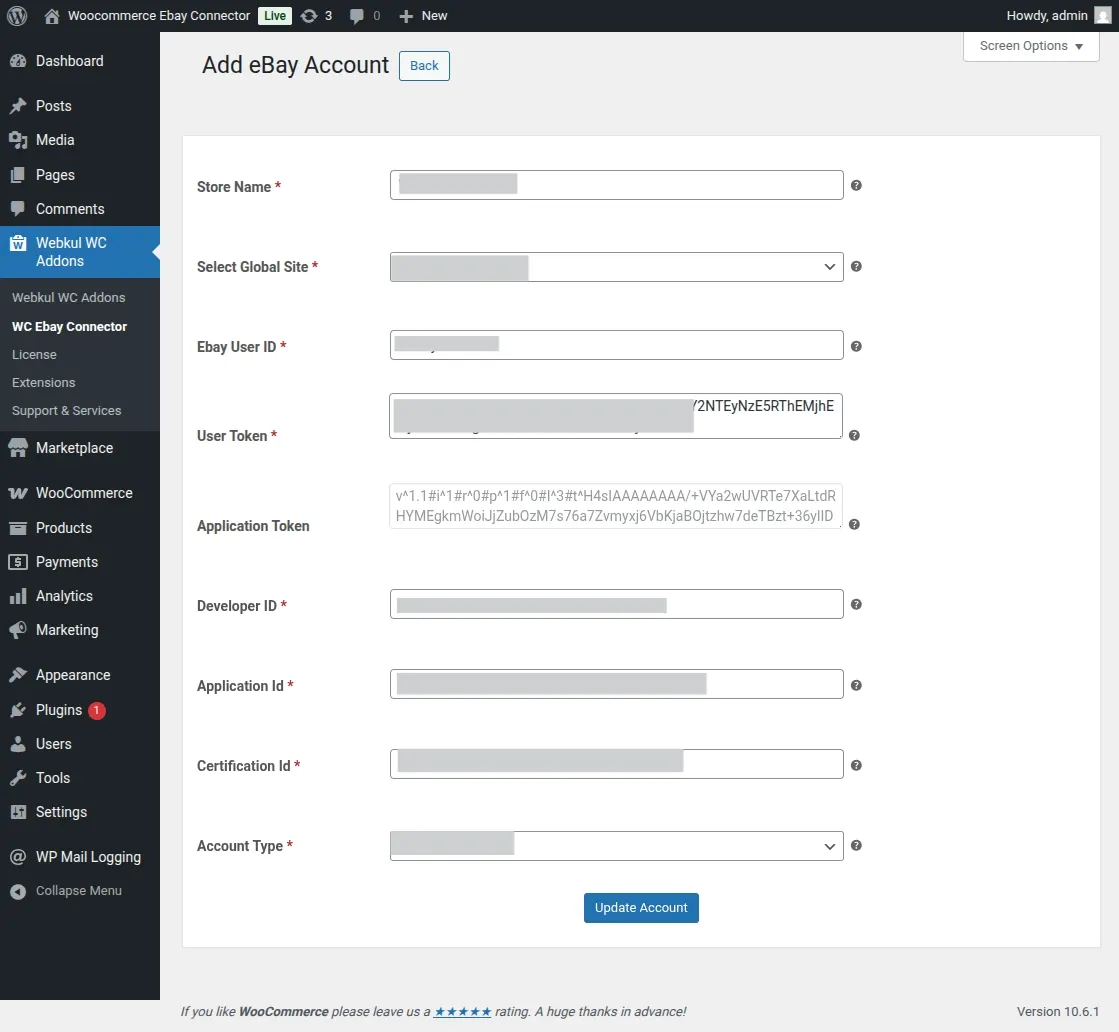This screenshot has width=1119, height=1032.
Task: Click the Payments dollar icon
Action: 18,562
